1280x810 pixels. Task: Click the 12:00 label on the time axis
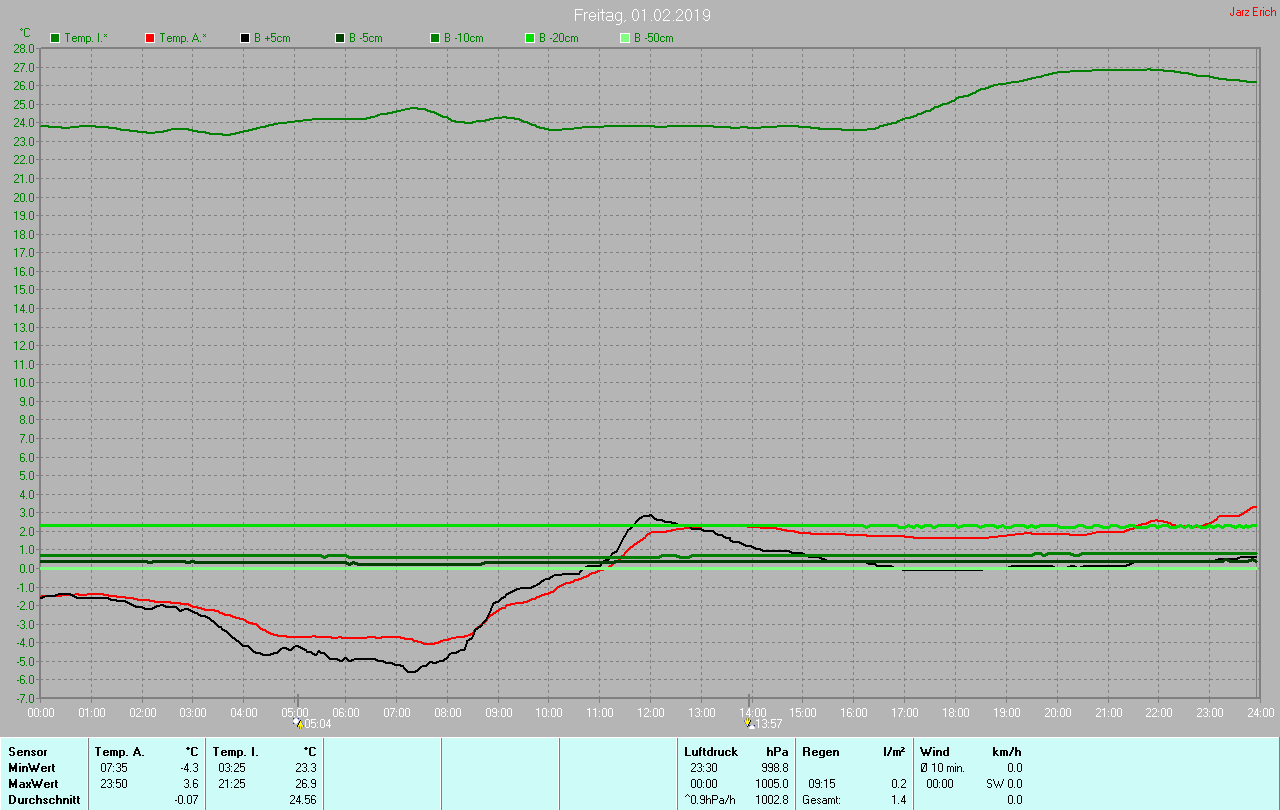tap(651, 712)
